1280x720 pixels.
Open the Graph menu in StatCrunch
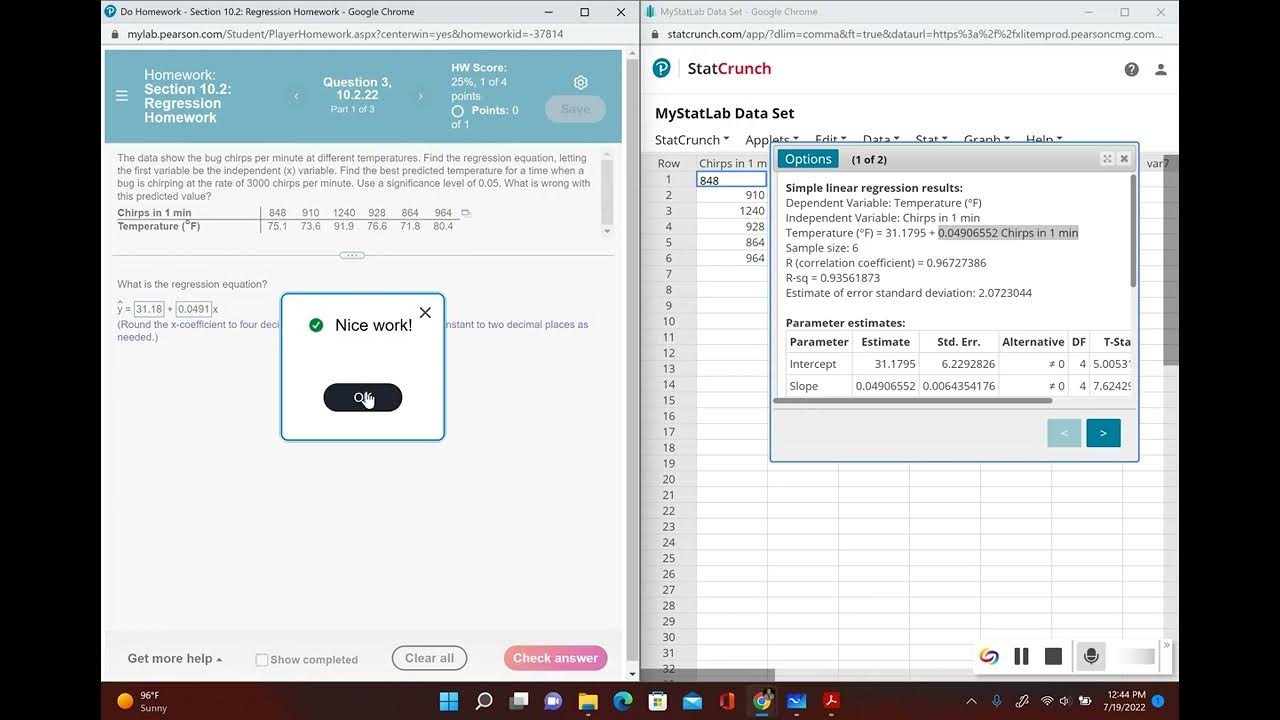[987, 140]
